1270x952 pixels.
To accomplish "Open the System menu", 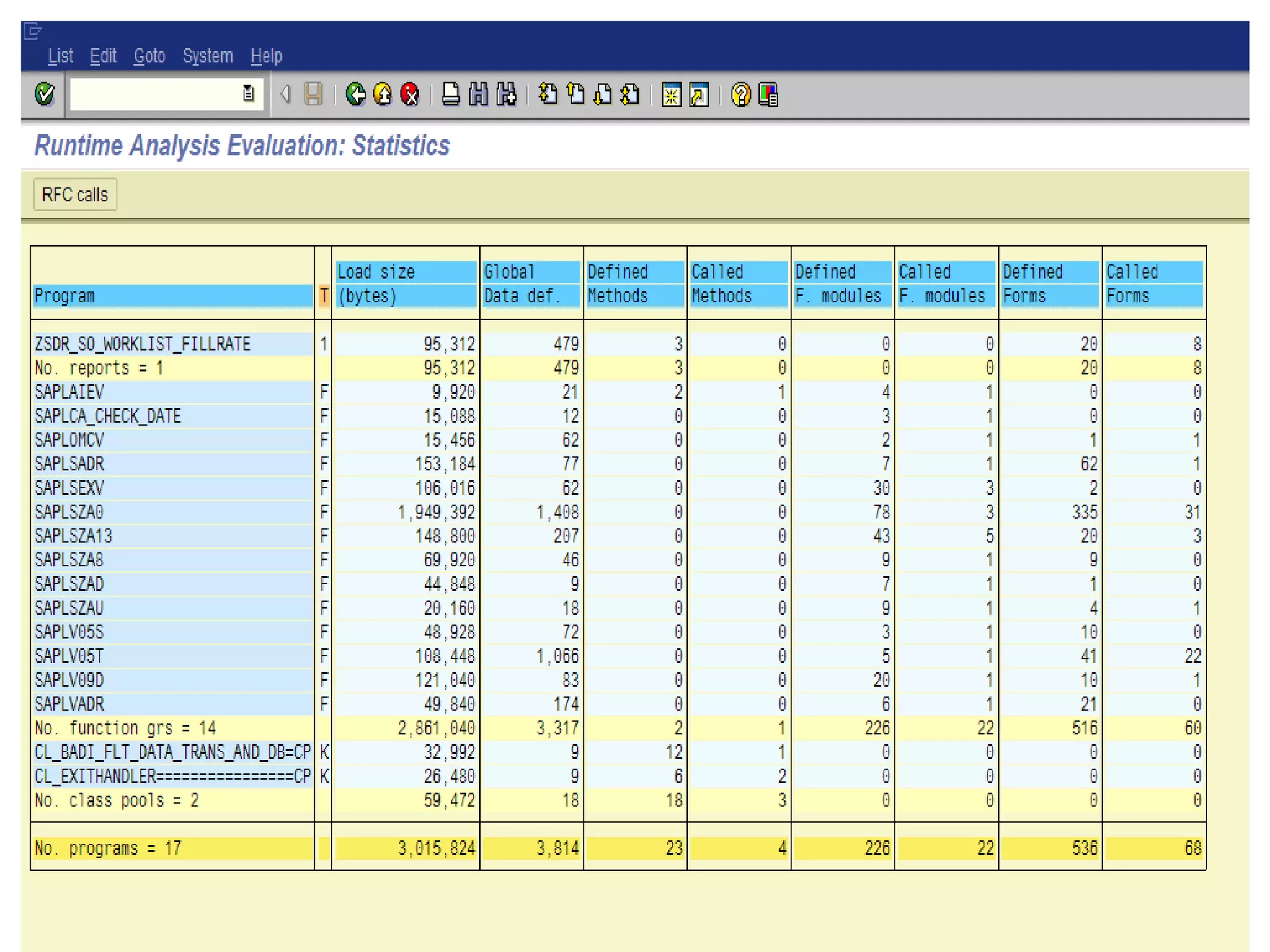I will click(208, 56).
